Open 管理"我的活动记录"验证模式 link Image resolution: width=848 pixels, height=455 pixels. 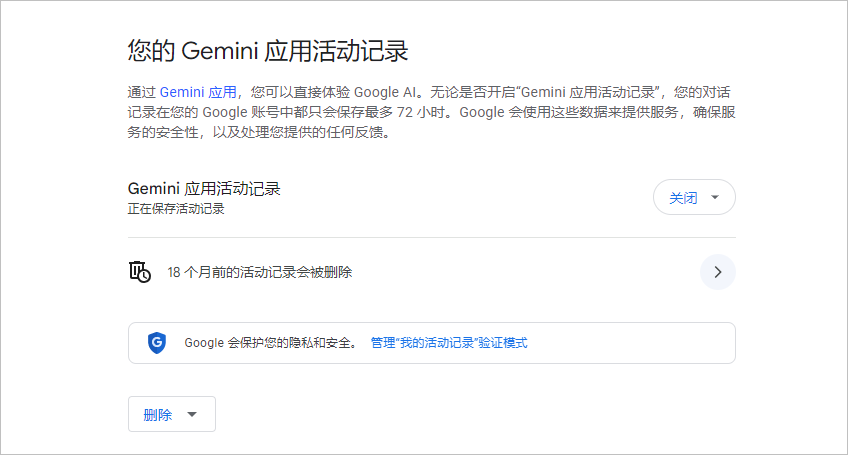point(448,343)
